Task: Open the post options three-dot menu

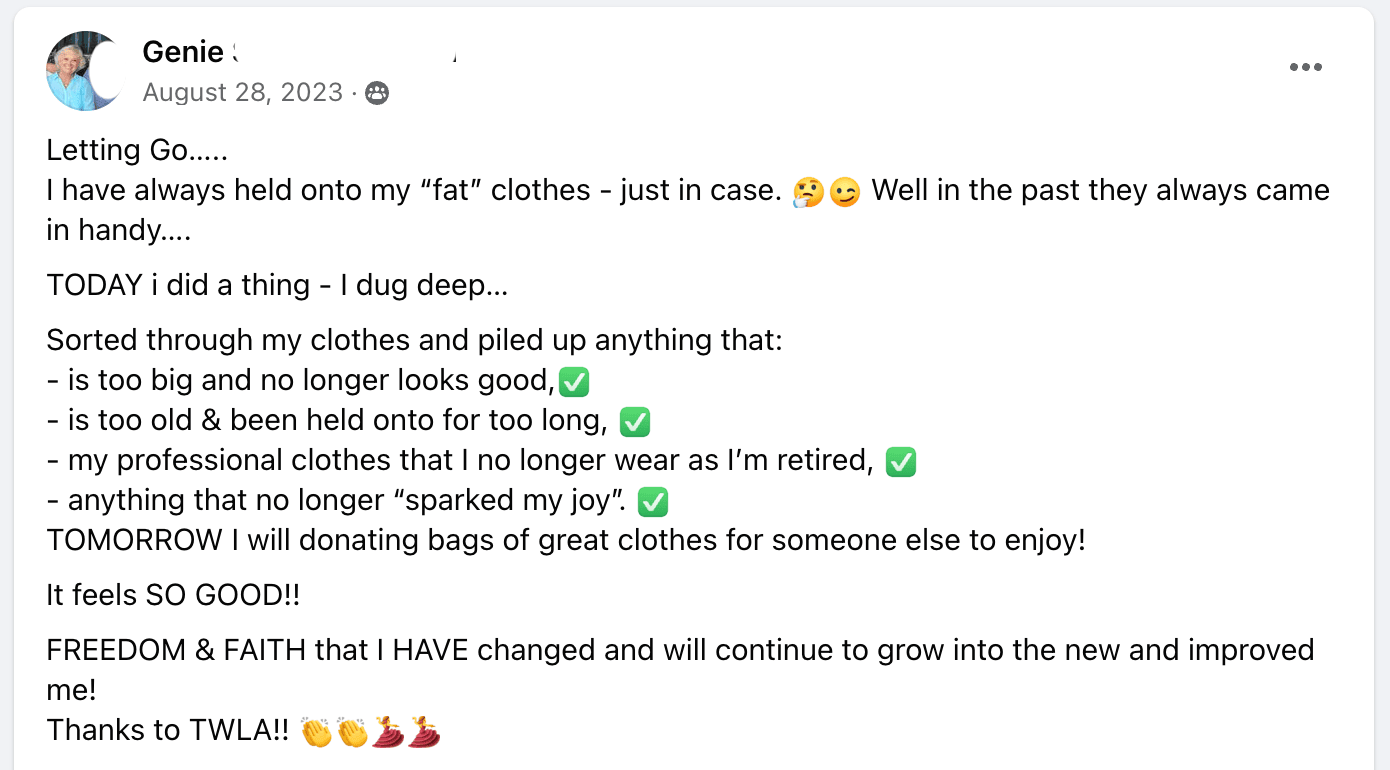Action: tap(1305, 68)
